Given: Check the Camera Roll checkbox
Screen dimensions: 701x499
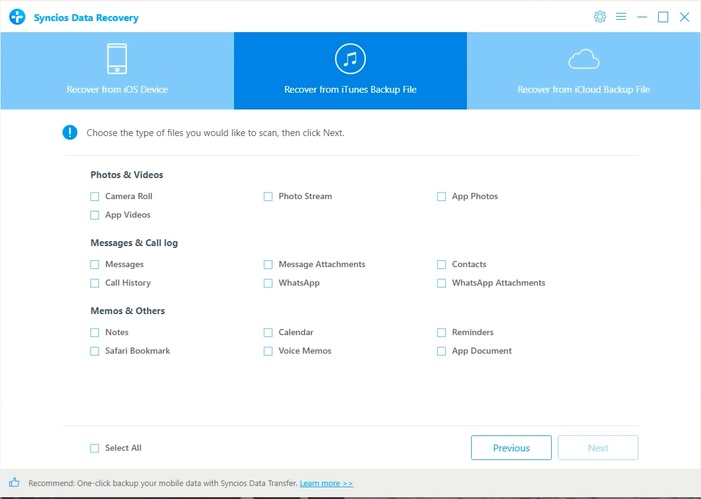Looking at the screenshot, I should [95, 196].
